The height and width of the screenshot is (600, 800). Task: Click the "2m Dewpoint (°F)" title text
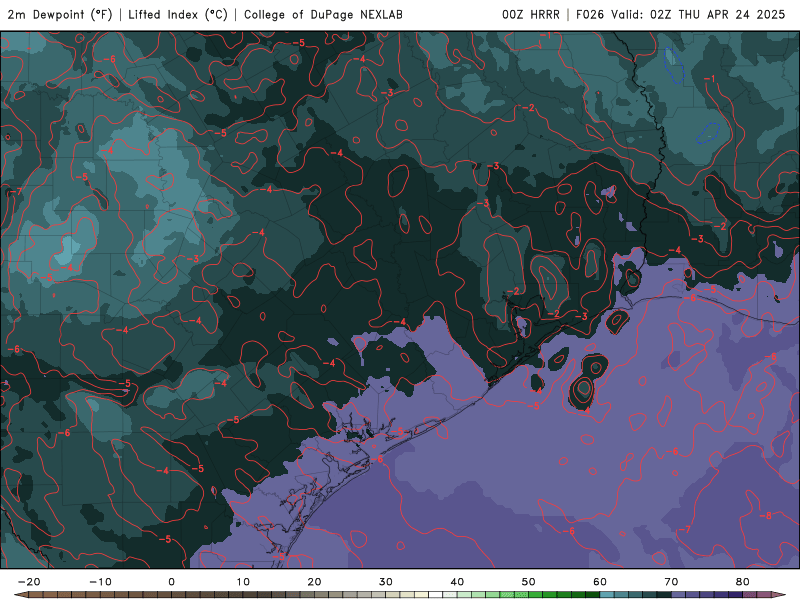60,15
